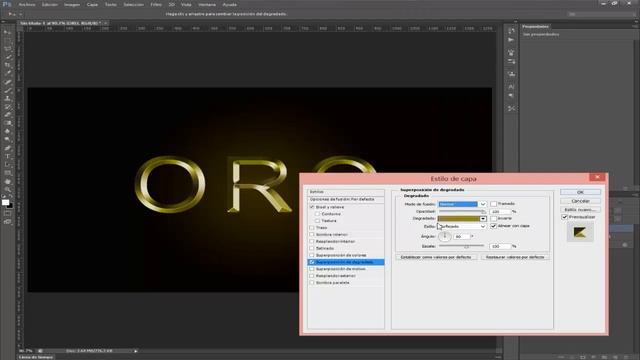Select the Gradient tool

[x=7, y=123]
